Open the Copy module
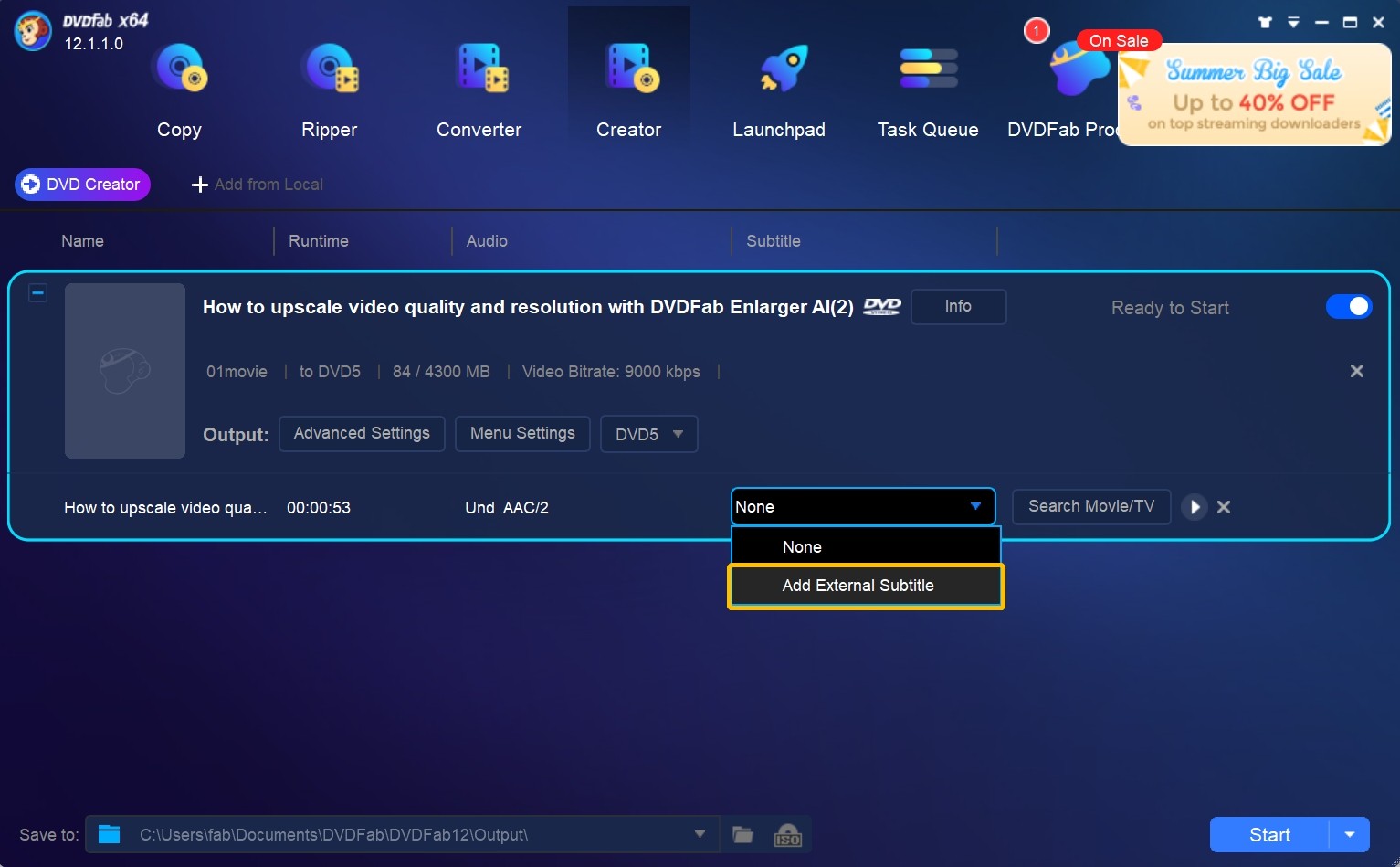This screenshot has width=1400, height=867. tap(180, 90)
